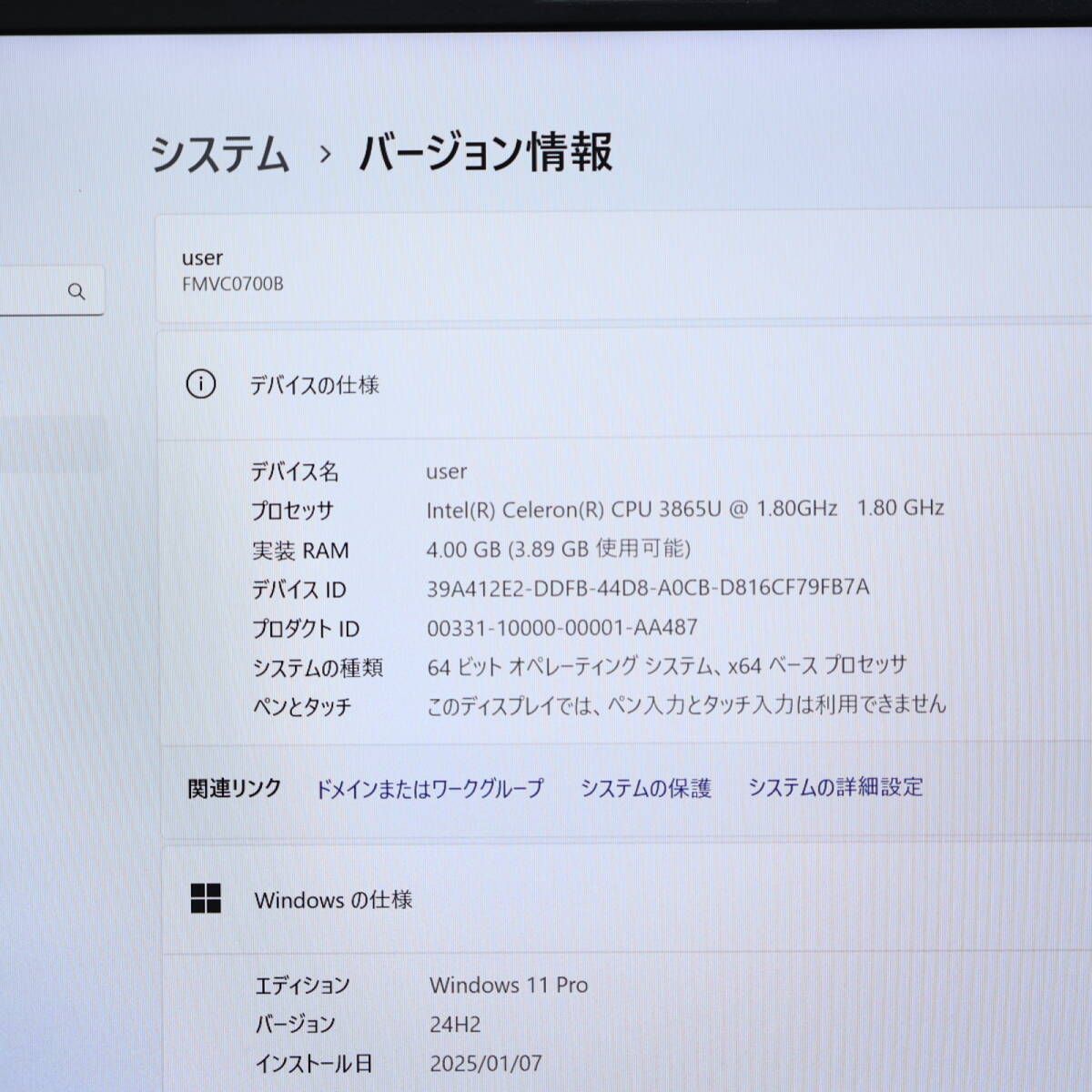Click the システムの種類 label
This screenshot has width=1092, height=1092.
pos(318,668)
